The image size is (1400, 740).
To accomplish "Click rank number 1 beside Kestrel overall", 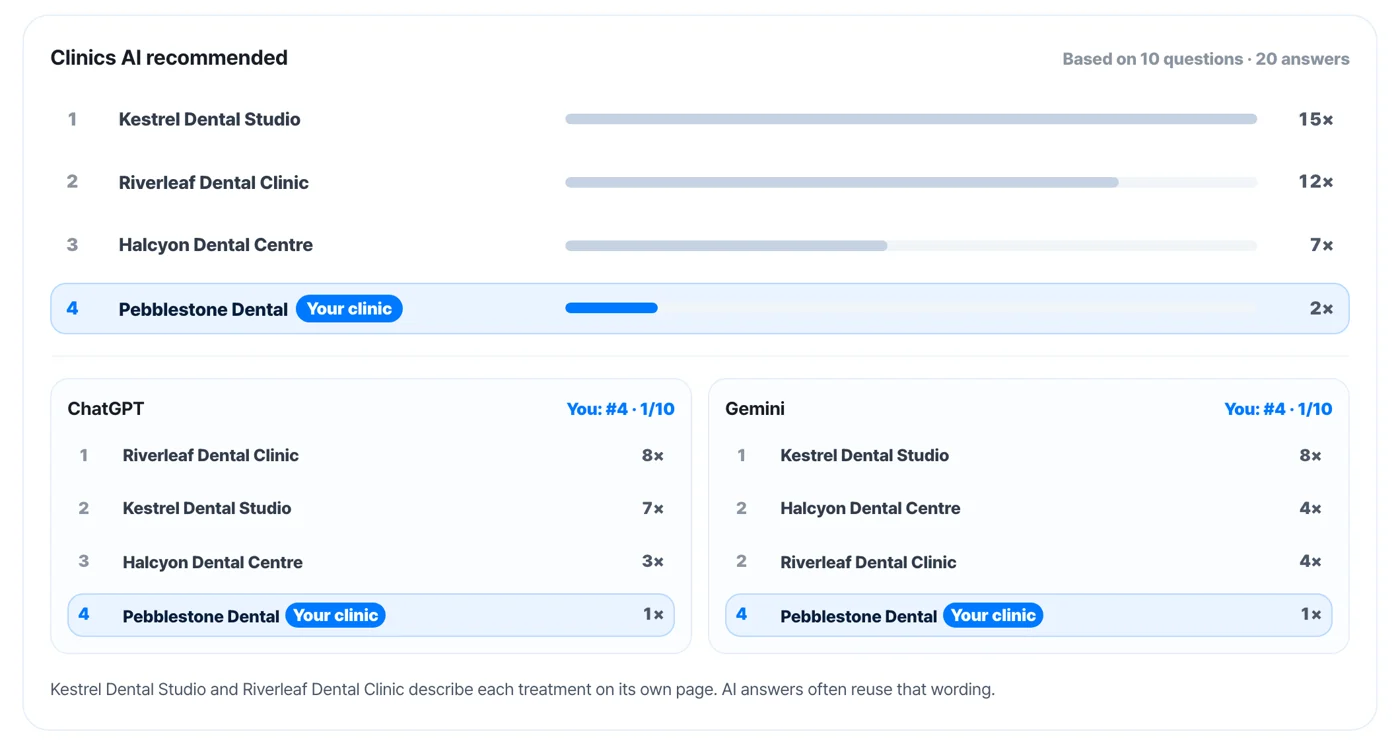I will [72, 119].
